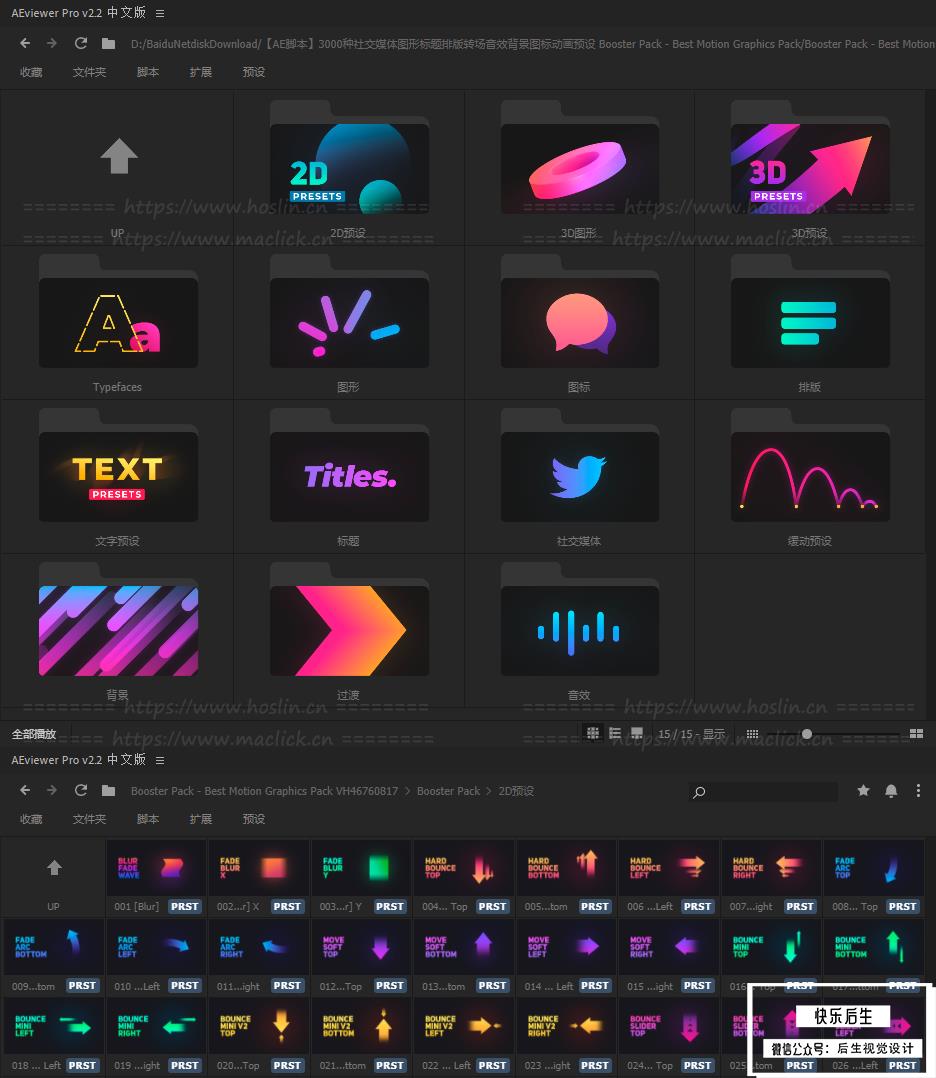Image resolution: width=936 pixels, height=1078 pixels.
Task: Open the 脚本 menu in the lower panel
Action: pyautogui.click(x=148, y=819)
